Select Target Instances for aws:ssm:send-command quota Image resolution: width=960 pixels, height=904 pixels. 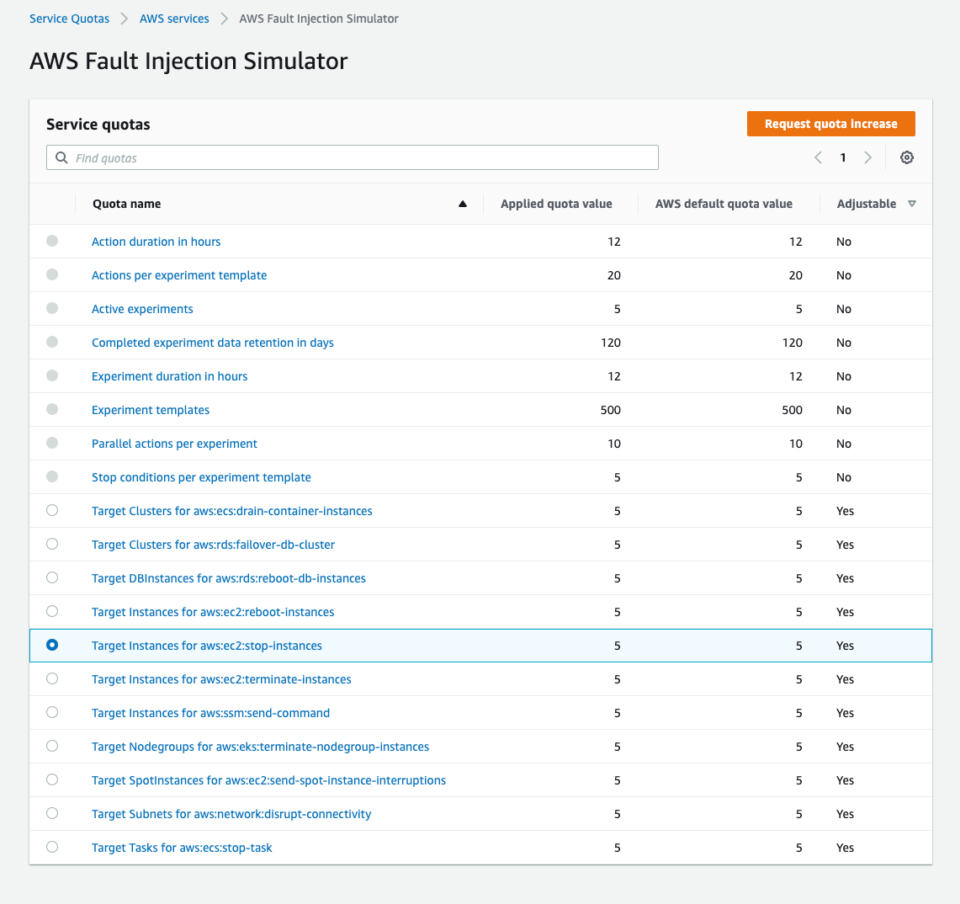[x=52, y=713]
